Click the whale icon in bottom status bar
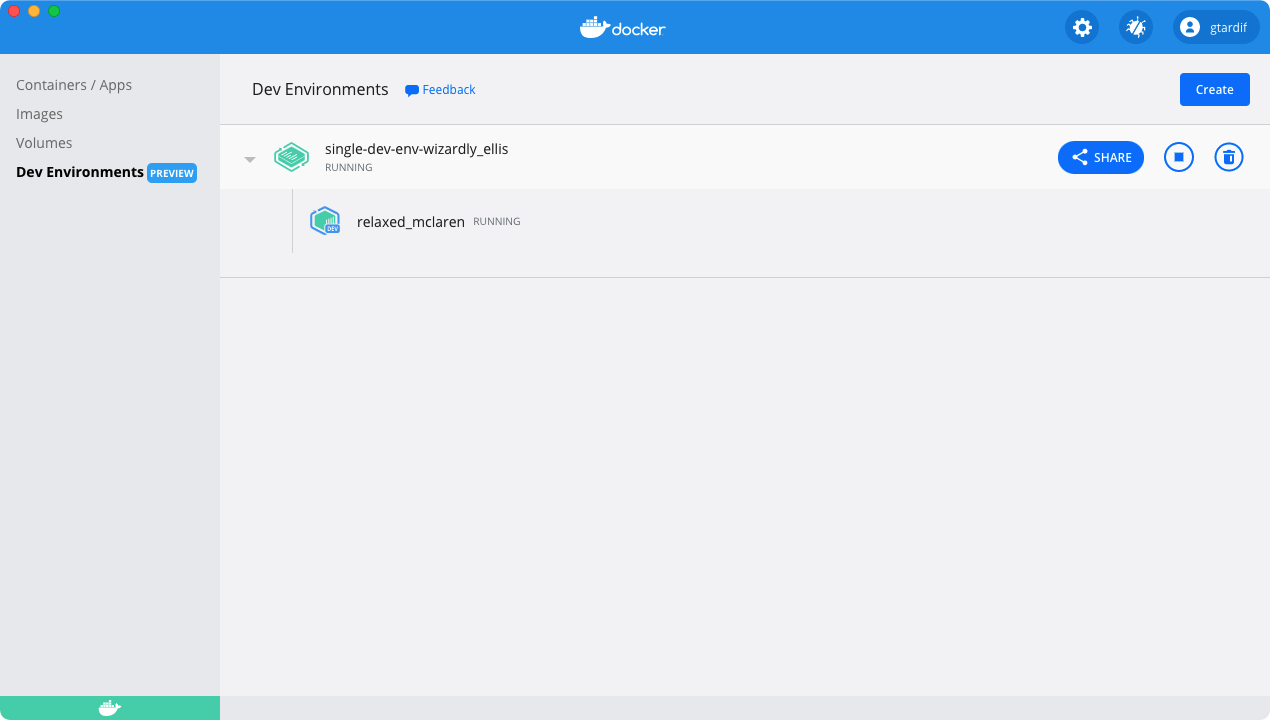This screenshot has height=720, width=1270. click(109, 708)
